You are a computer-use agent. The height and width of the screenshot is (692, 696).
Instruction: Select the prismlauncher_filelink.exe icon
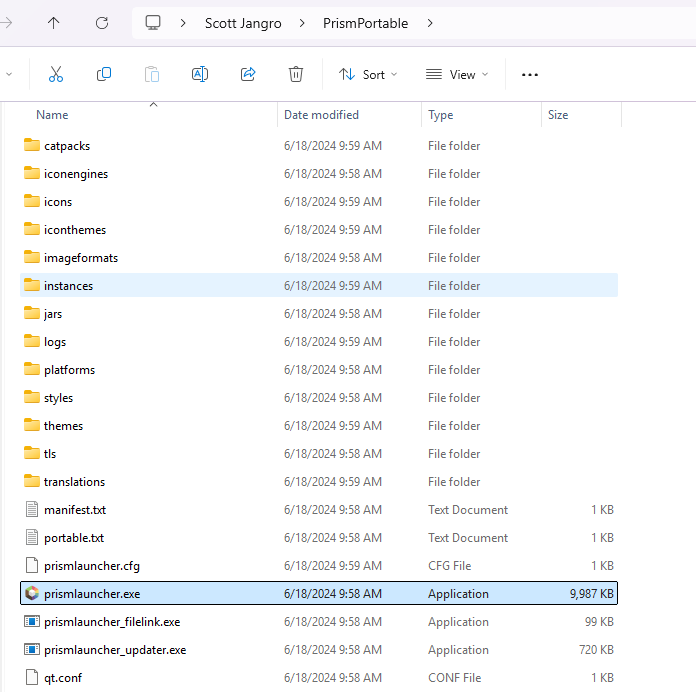tap(32, 621)
